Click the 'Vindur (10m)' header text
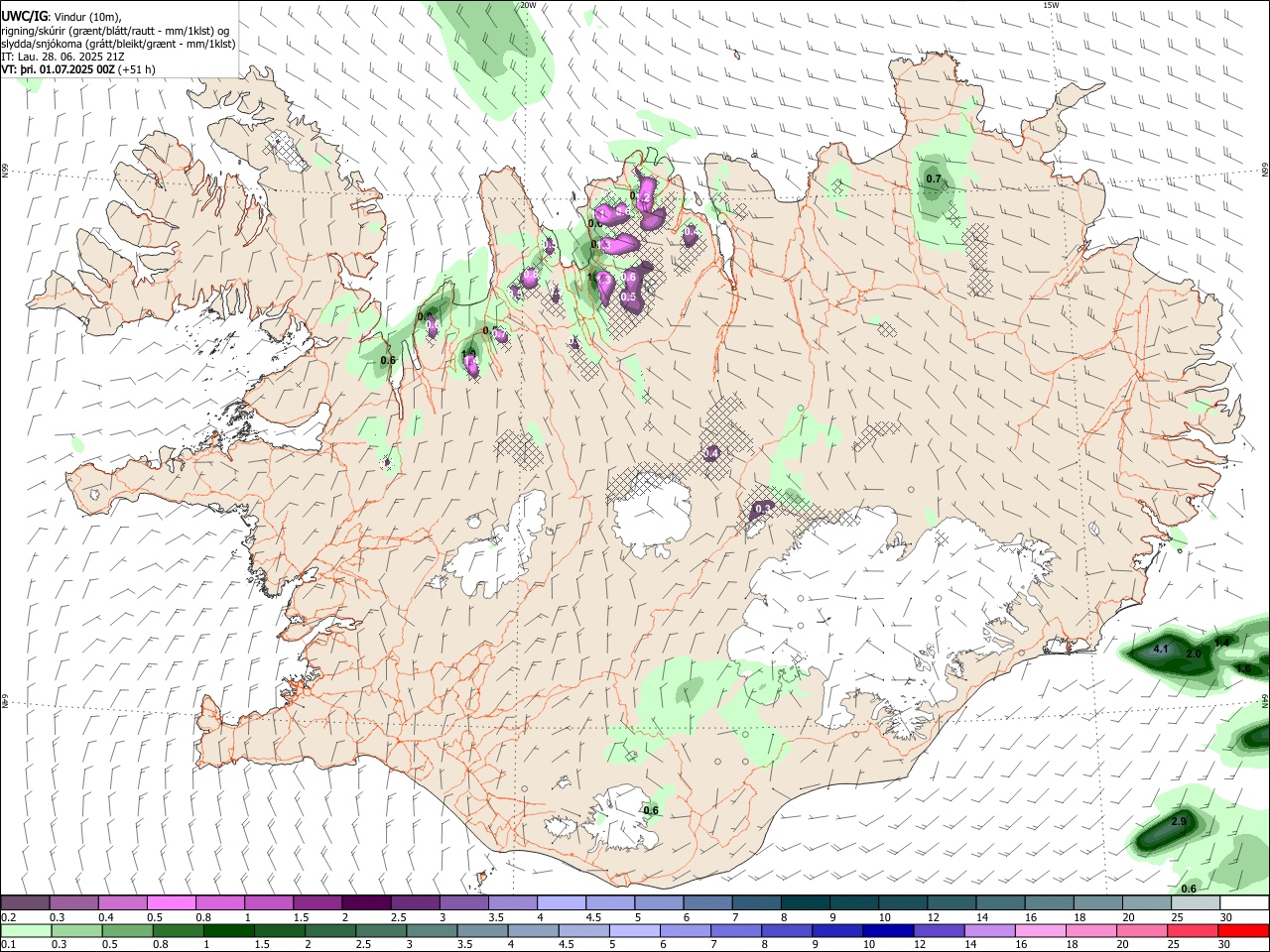 pyautogui.click(x=87, y=17)
